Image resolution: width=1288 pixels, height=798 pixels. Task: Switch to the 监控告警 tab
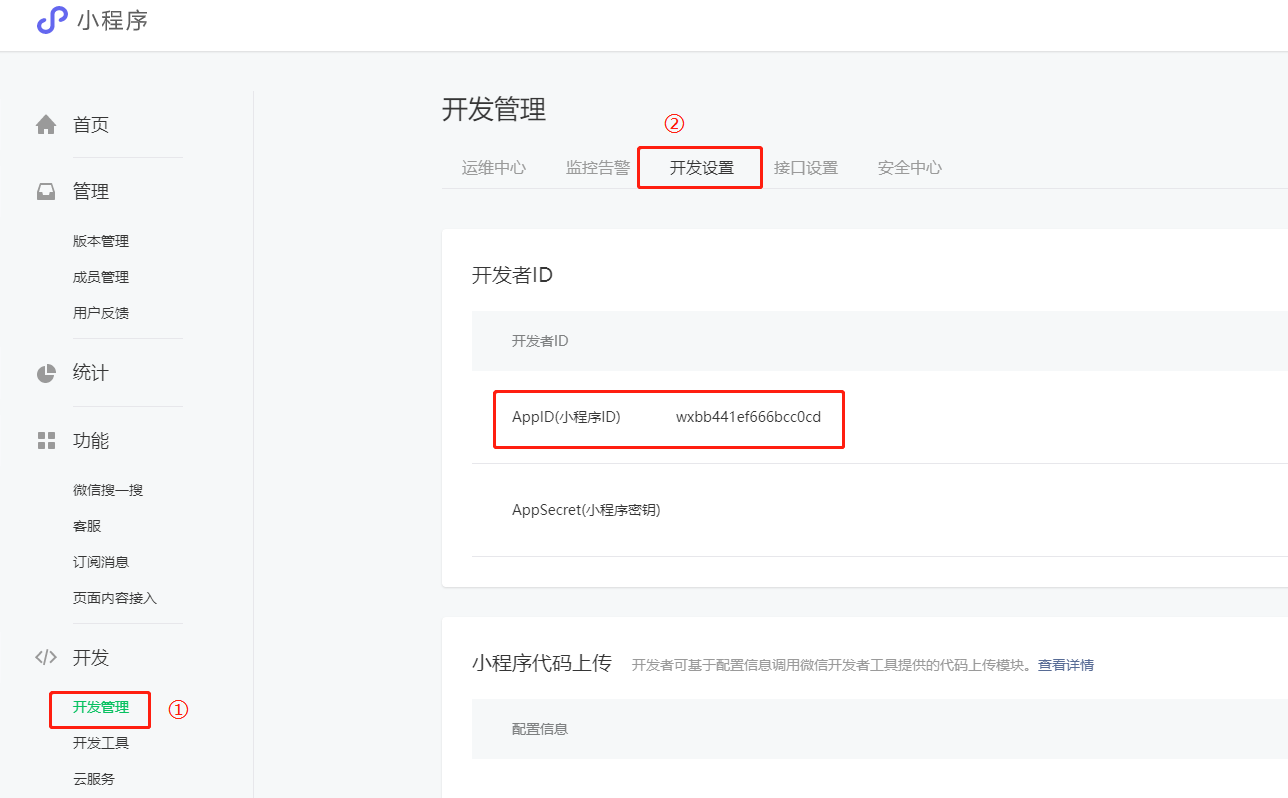click(597, 168)
